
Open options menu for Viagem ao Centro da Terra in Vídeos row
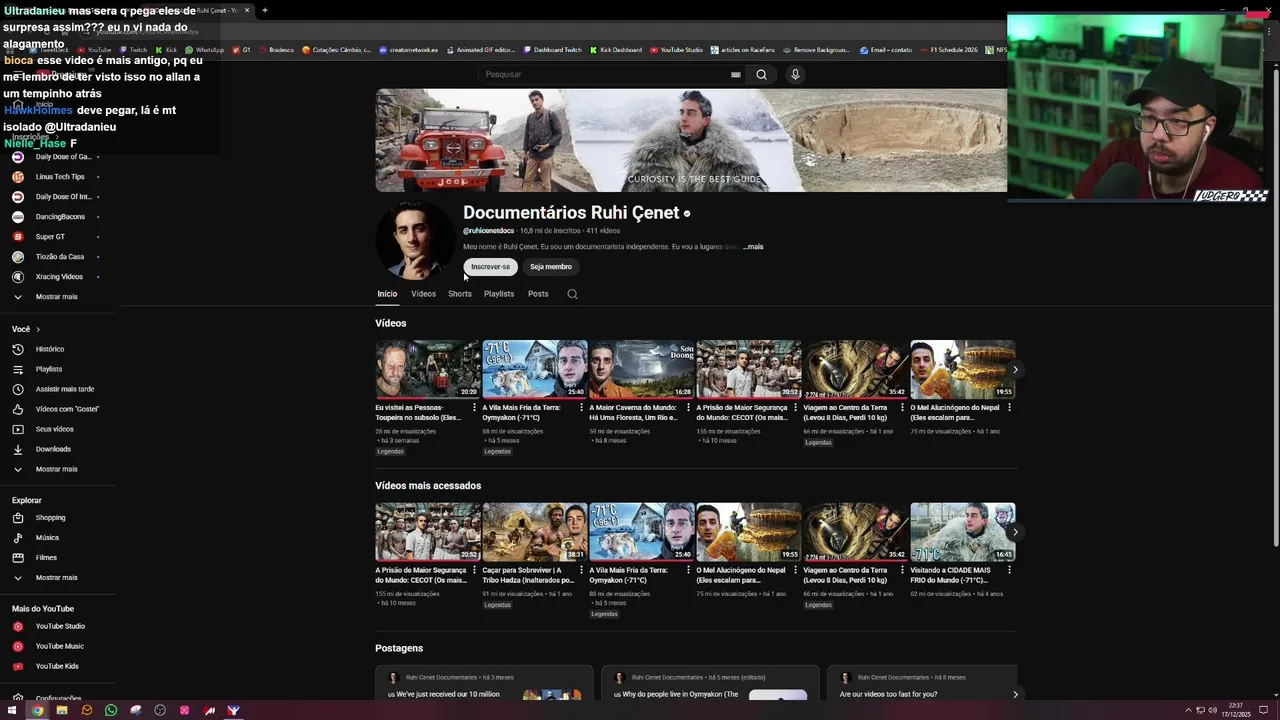click(x=903, y=408)
